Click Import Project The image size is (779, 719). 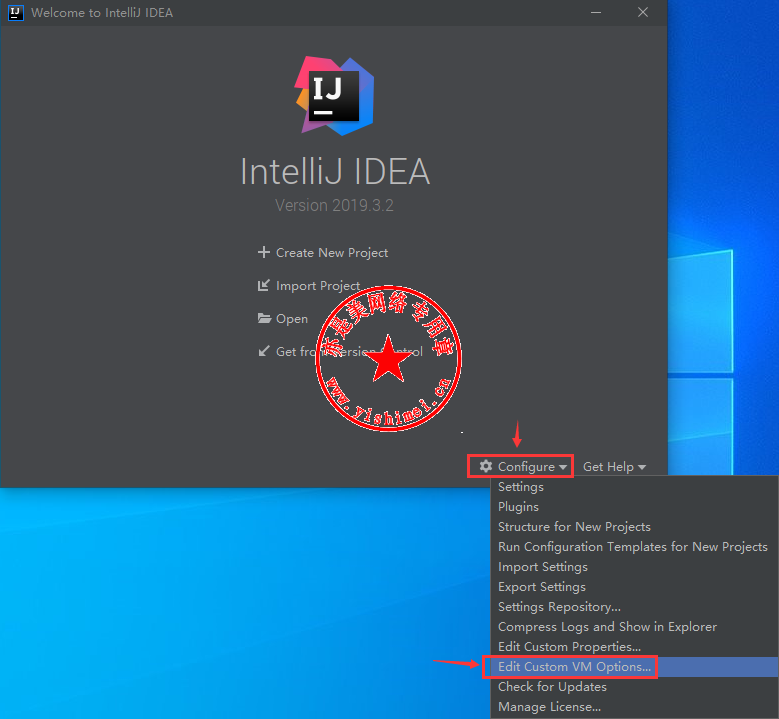317,286
